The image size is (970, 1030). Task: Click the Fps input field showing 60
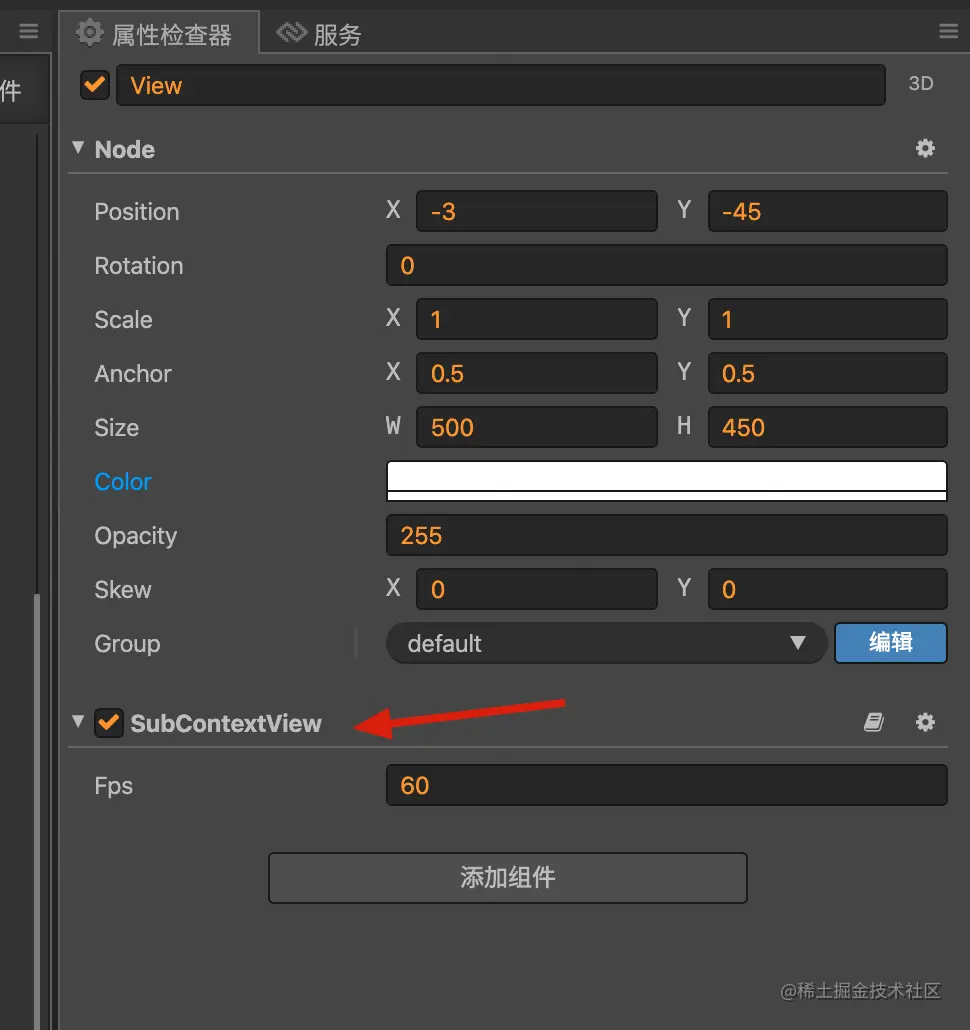click(667, 785)
